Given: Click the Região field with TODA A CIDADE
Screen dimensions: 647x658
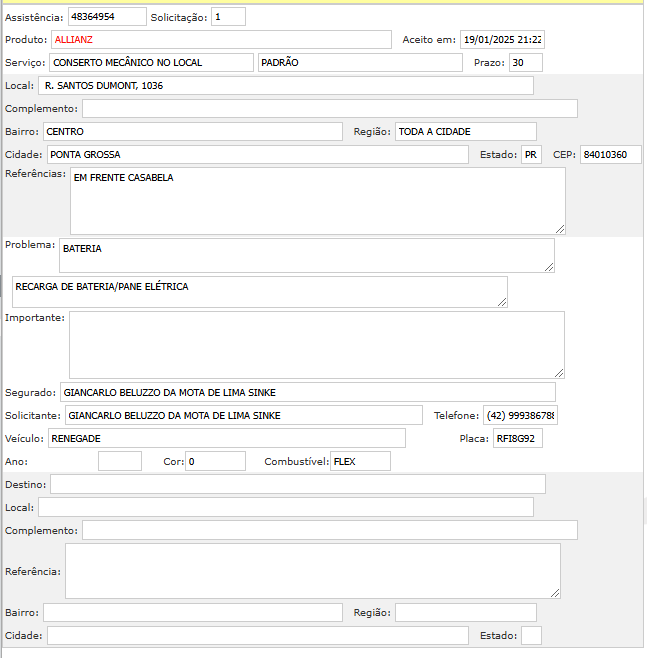Looking at the screenshot, I should (x=465, y=131).
